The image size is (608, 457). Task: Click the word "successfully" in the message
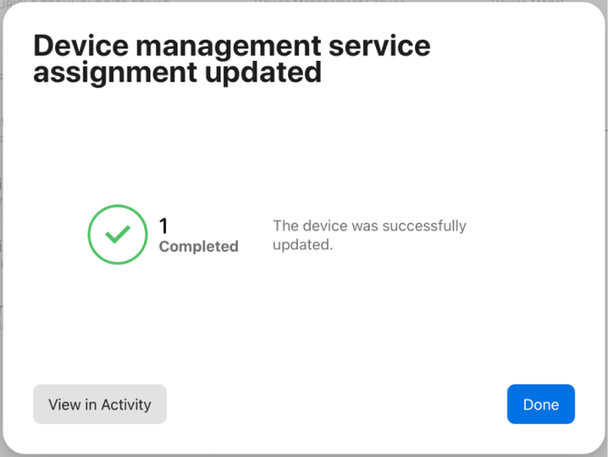(425, 226)
